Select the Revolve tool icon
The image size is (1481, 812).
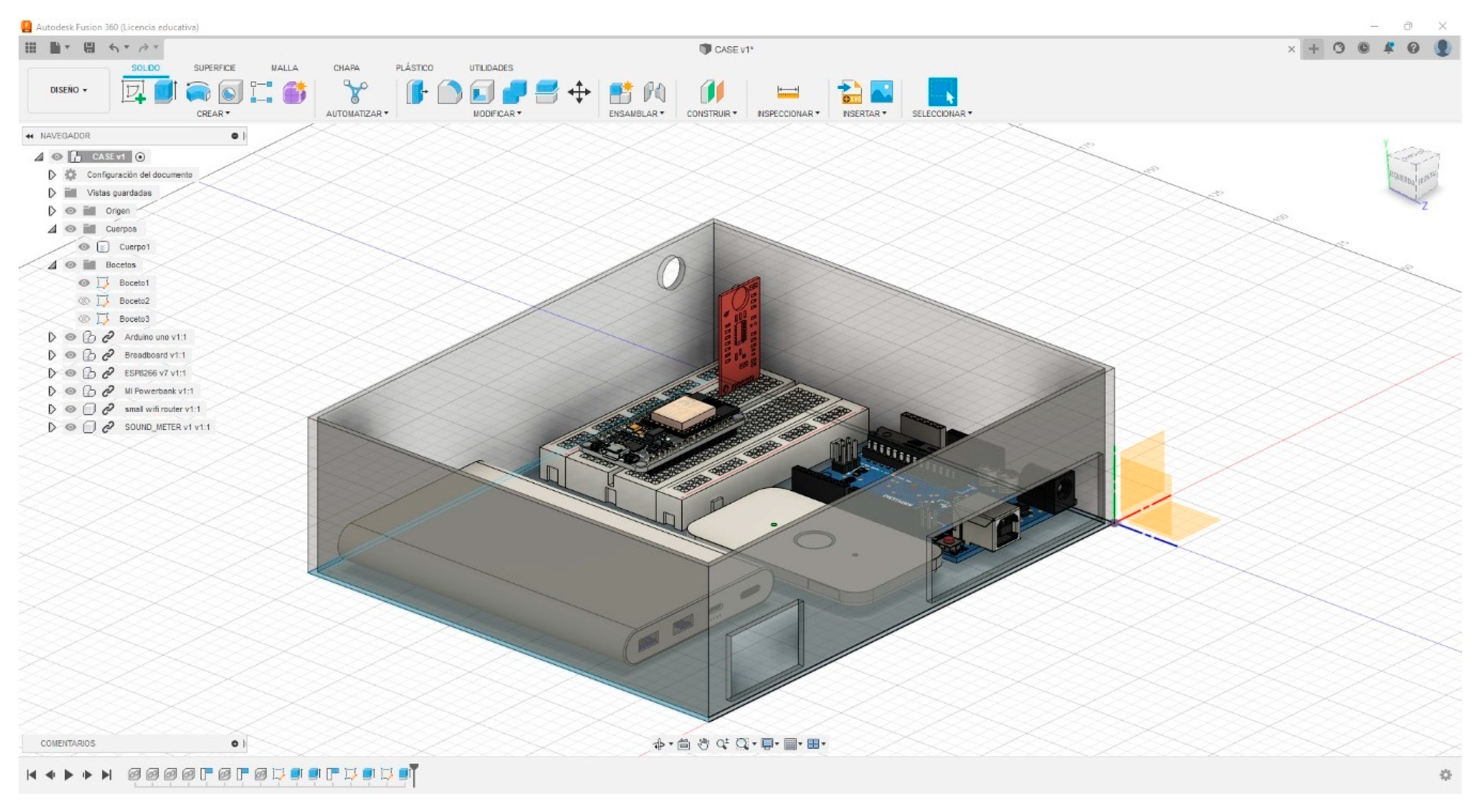198,92
